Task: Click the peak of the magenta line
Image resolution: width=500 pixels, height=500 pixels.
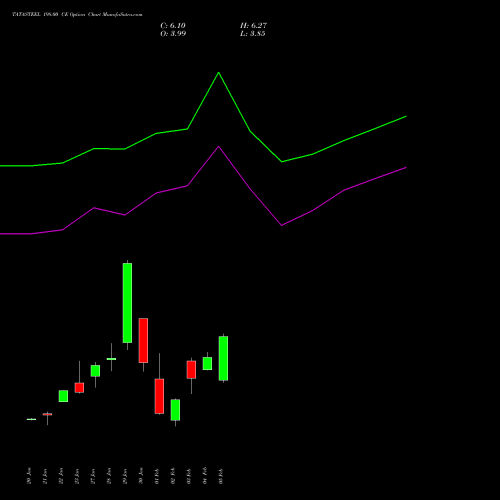Action: pos(219,147)
